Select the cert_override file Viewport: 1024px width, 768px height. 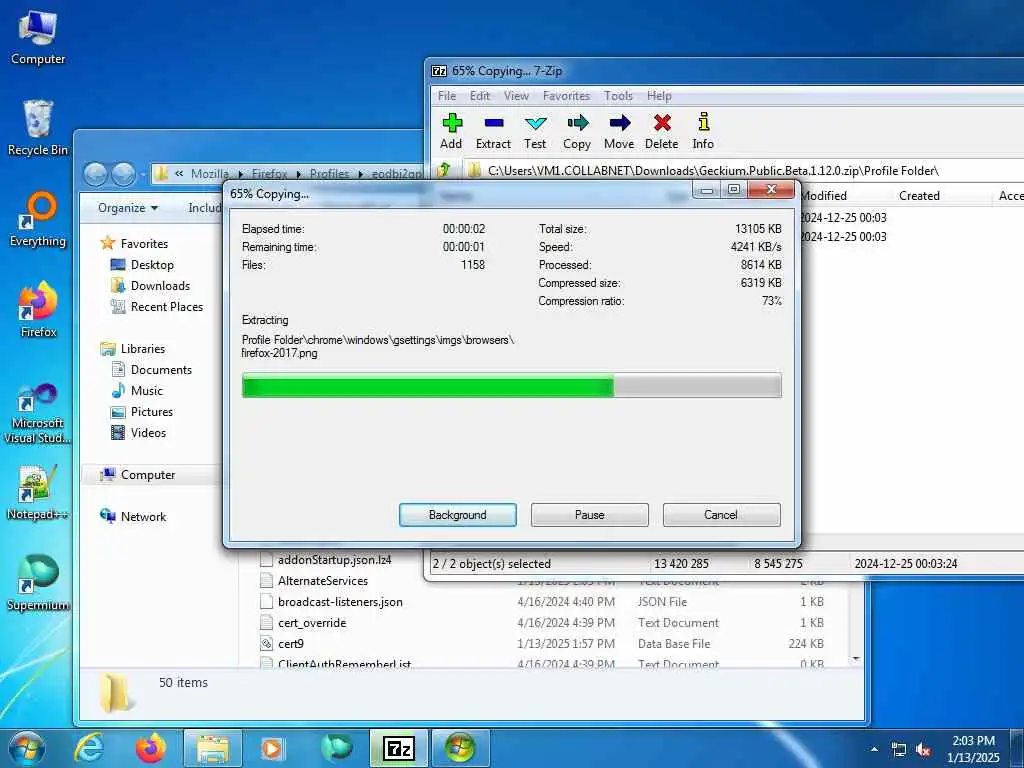pyautogui.click(x=312, y=622)
